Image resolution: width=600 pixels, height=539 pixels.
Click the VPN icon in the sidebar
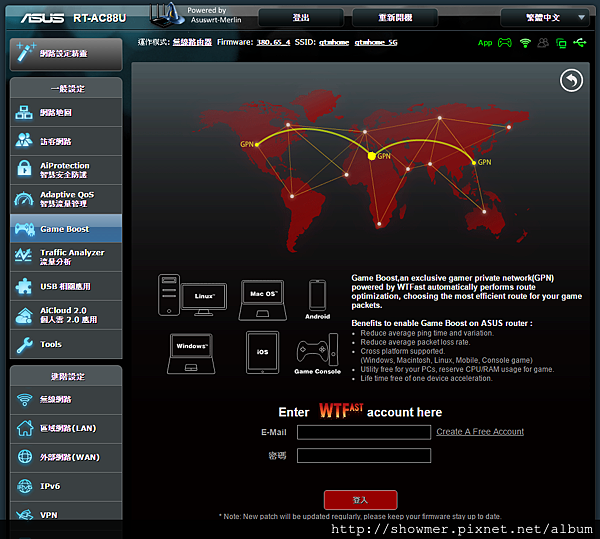pos(25,515)
